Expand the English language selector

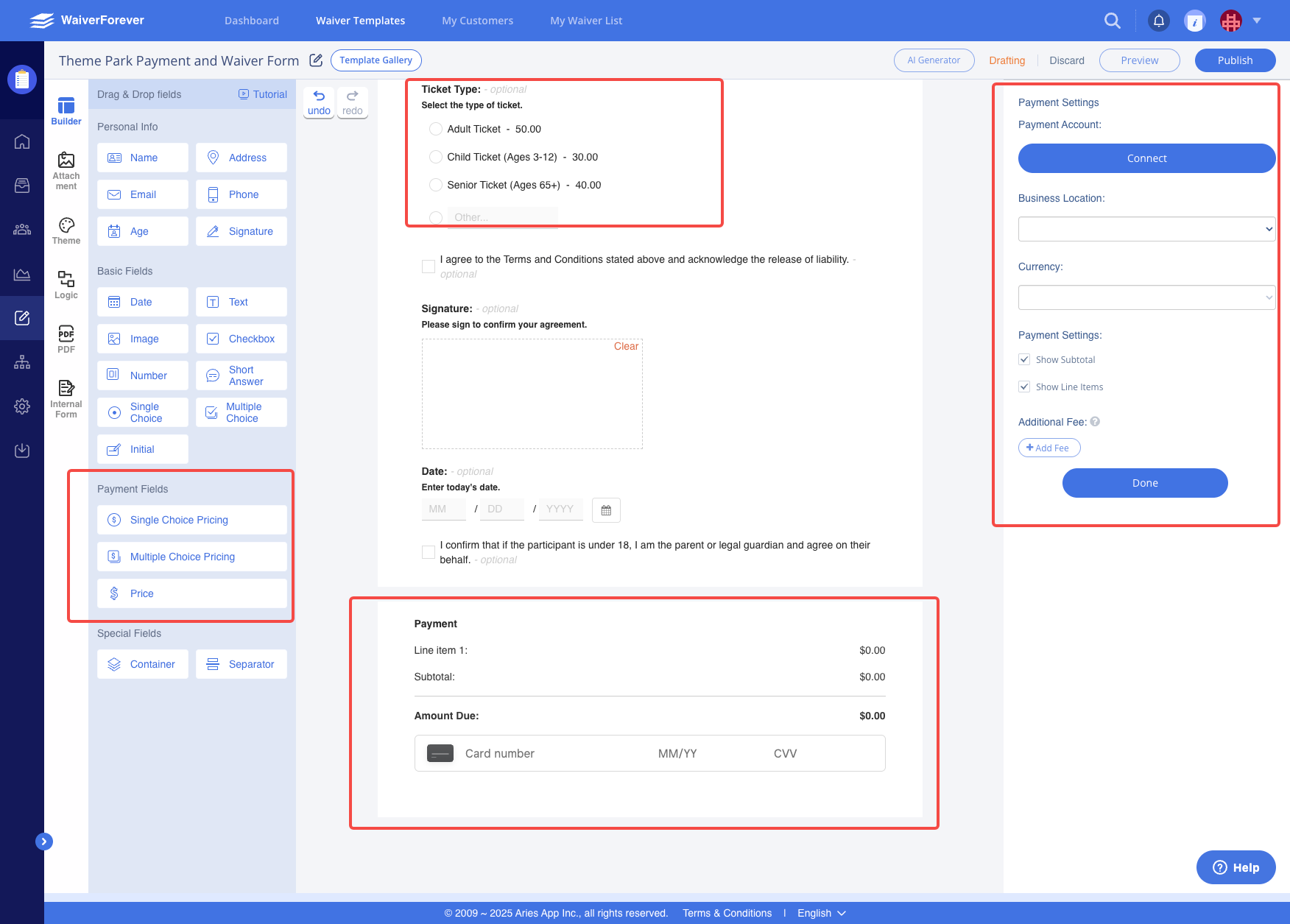click(821, 913)
